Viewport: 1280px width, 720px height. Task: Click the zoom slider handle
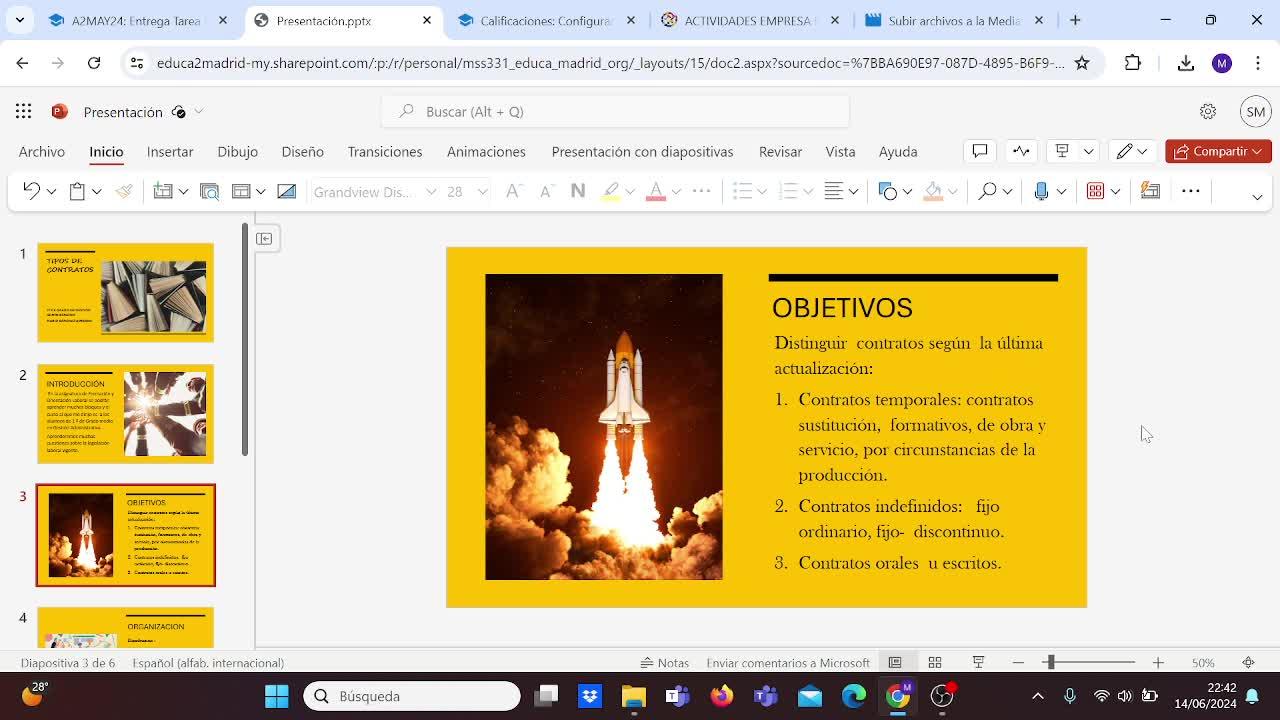coord(1050,662)
